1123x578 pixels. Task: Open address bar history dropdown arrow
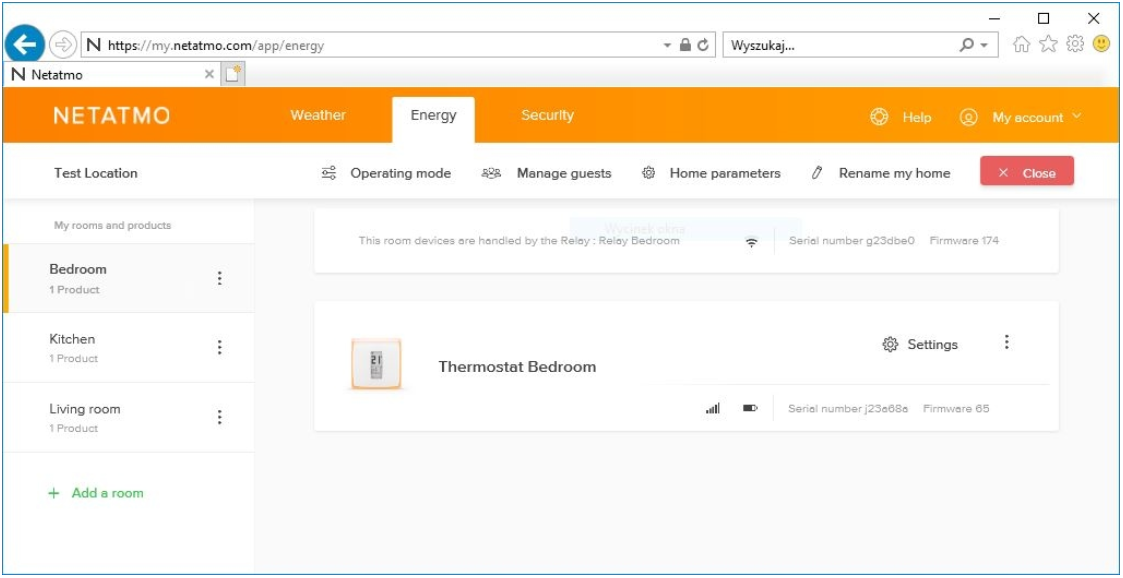(x=667, y=45)
